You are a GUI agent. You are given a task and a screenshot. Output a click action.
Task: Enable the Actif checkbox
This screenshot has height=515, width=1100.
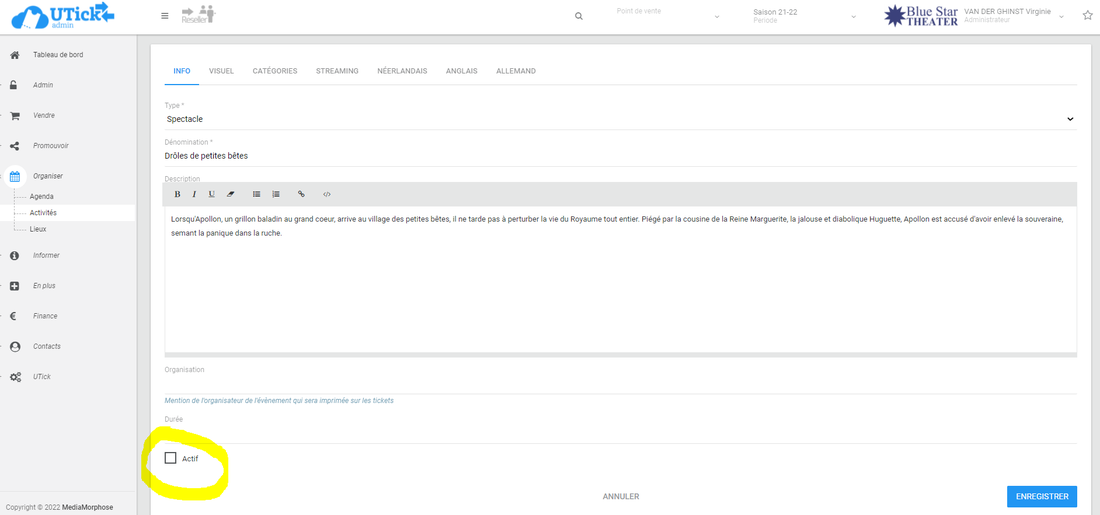[x=170, y=458]
